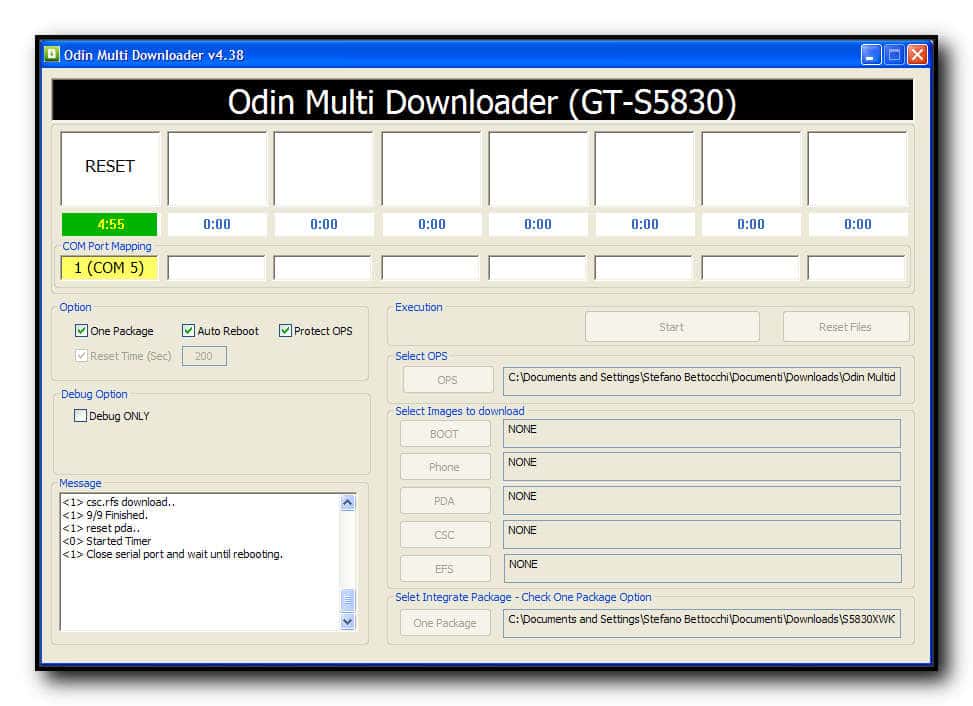
Task: Minimize the Odin Multi Downloader window
Action: 871,55
